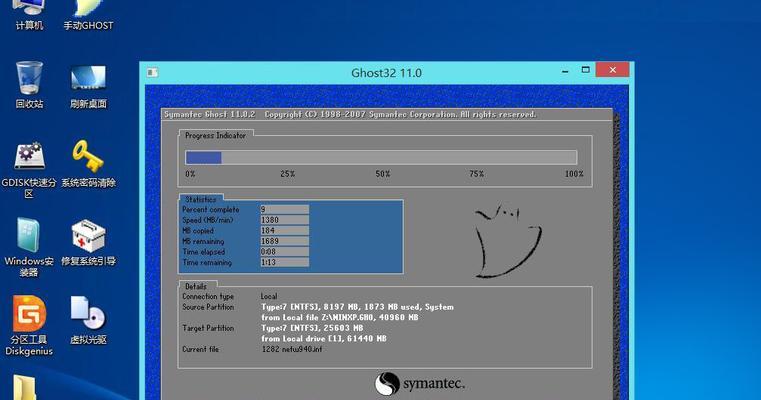Click the Ghost32 11.0 title bar text
This screenshot has height=400, width=761.
(386, 73)
